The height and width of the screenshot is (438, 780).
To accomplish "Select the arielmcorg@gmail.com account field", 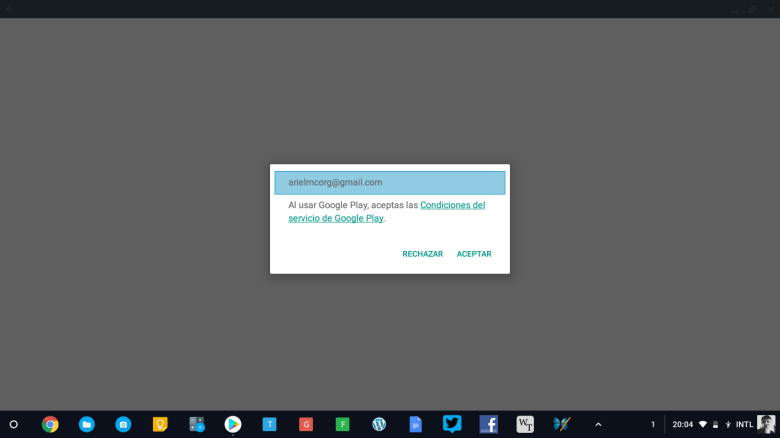I will (x=390, y=183).
